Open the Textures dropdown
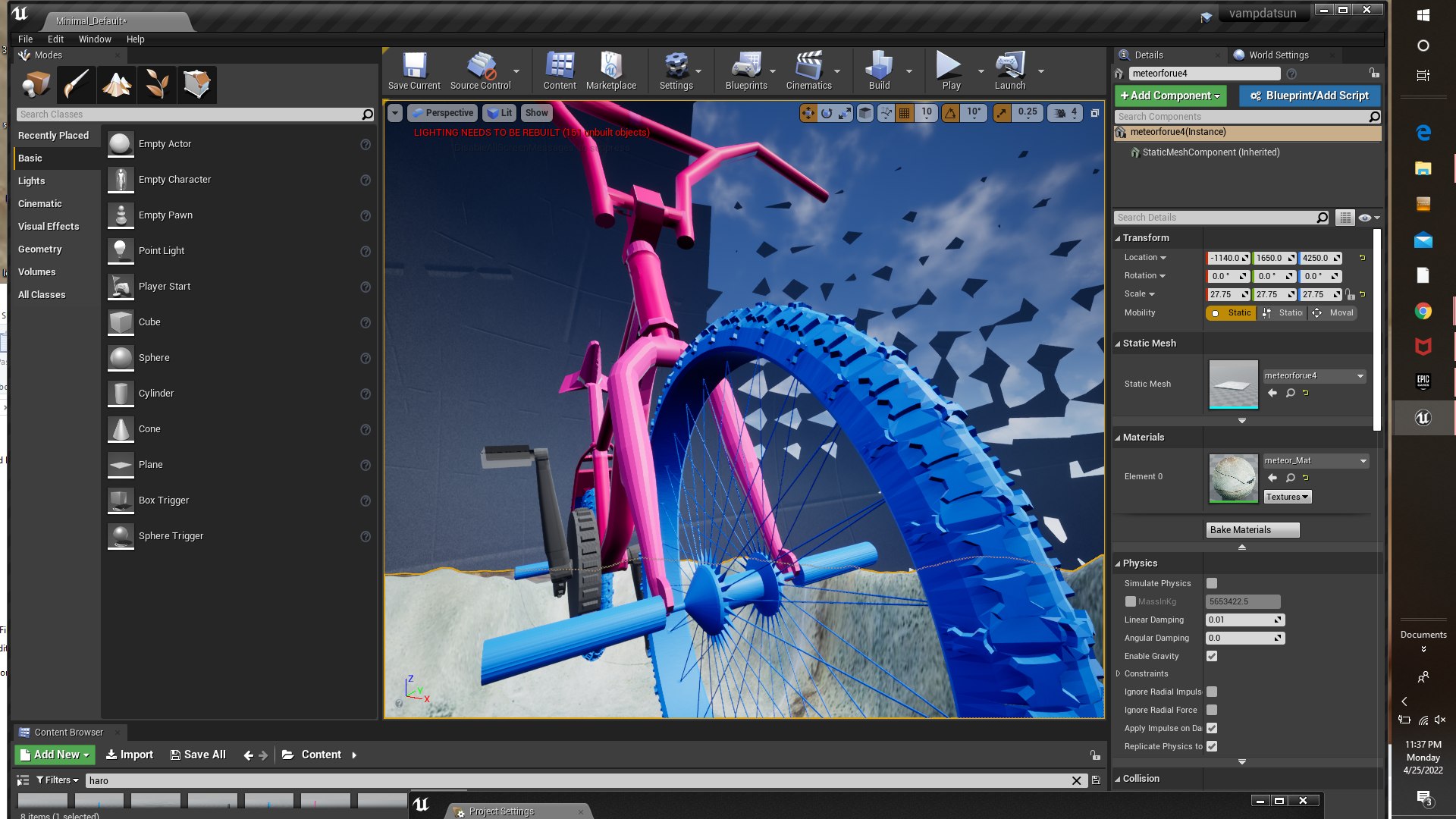Image resolution: width=1456 pixels, height=819 pixels. coord(1287,497)
